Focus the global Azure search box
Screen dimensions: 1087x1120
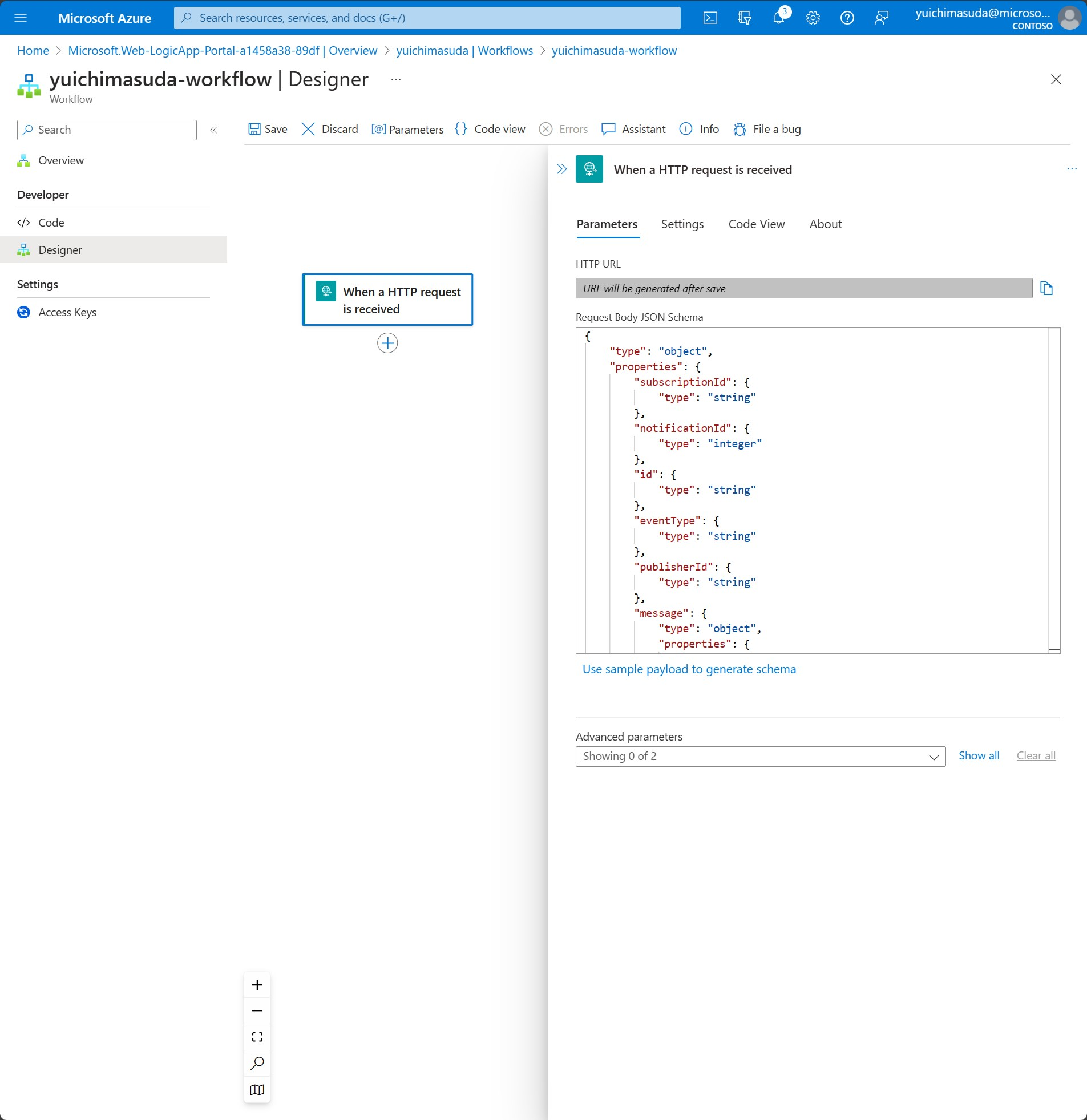(427, 18)
